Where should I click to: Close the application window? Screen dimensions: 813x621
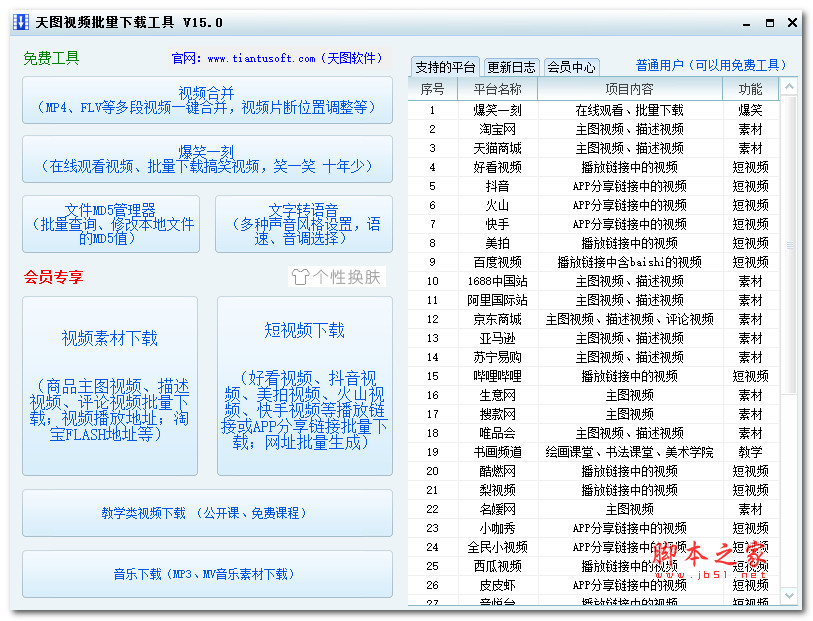792,22
